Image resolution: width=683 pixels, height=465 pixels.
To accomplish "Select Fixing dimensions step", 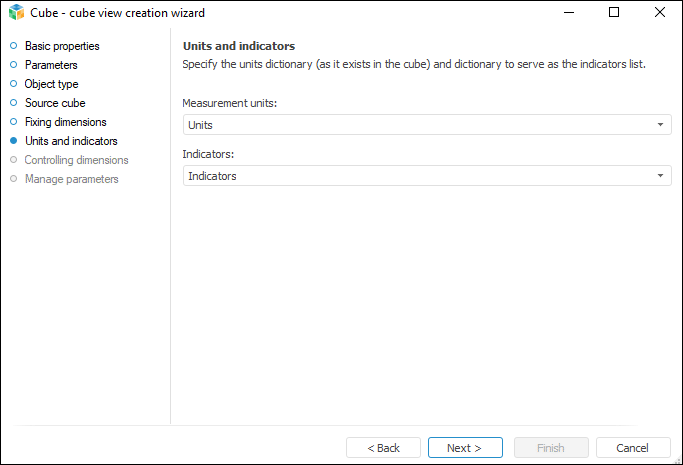I will click(65, 122).
